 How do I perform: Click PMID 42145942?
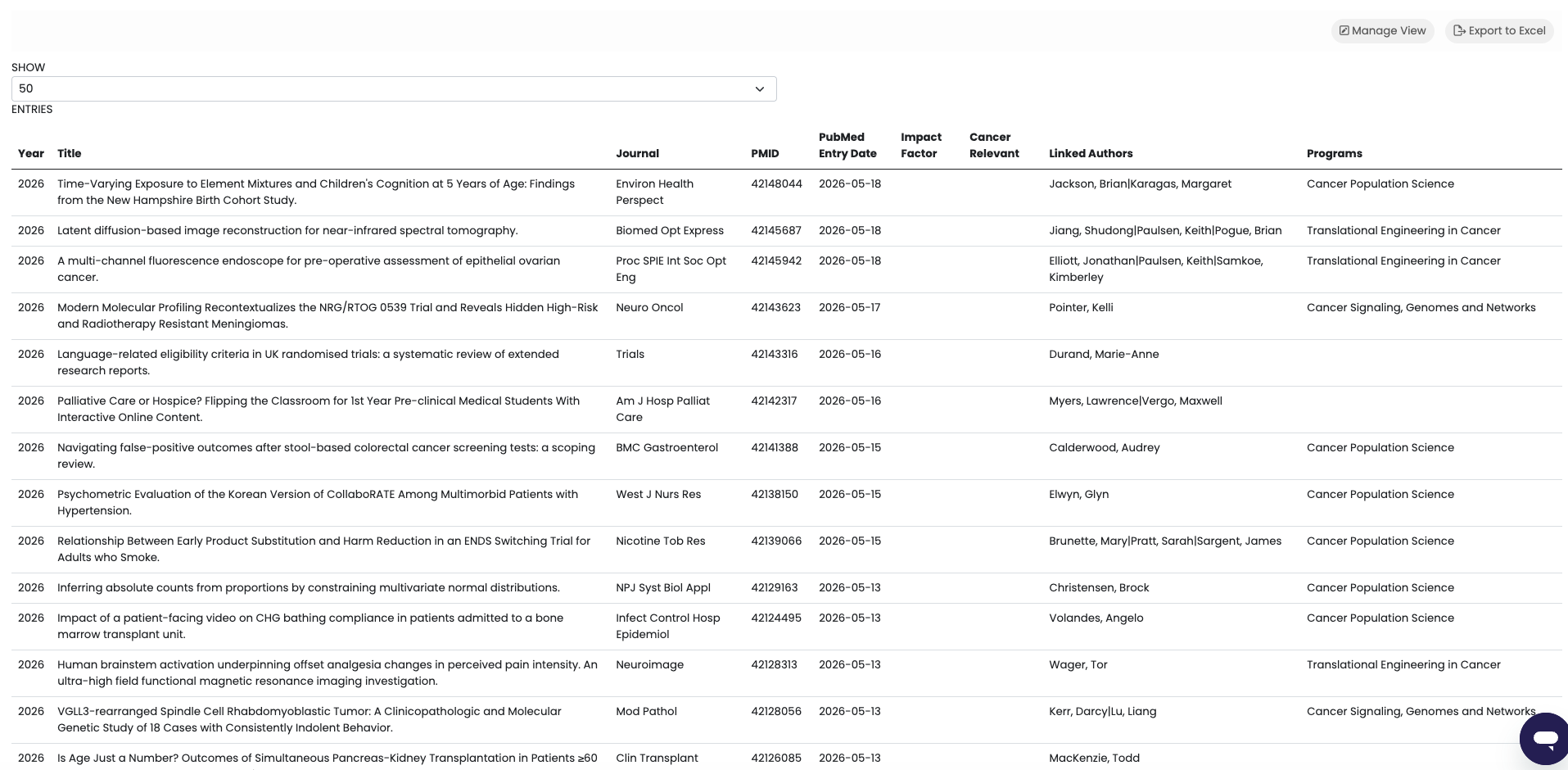[776, 260]
